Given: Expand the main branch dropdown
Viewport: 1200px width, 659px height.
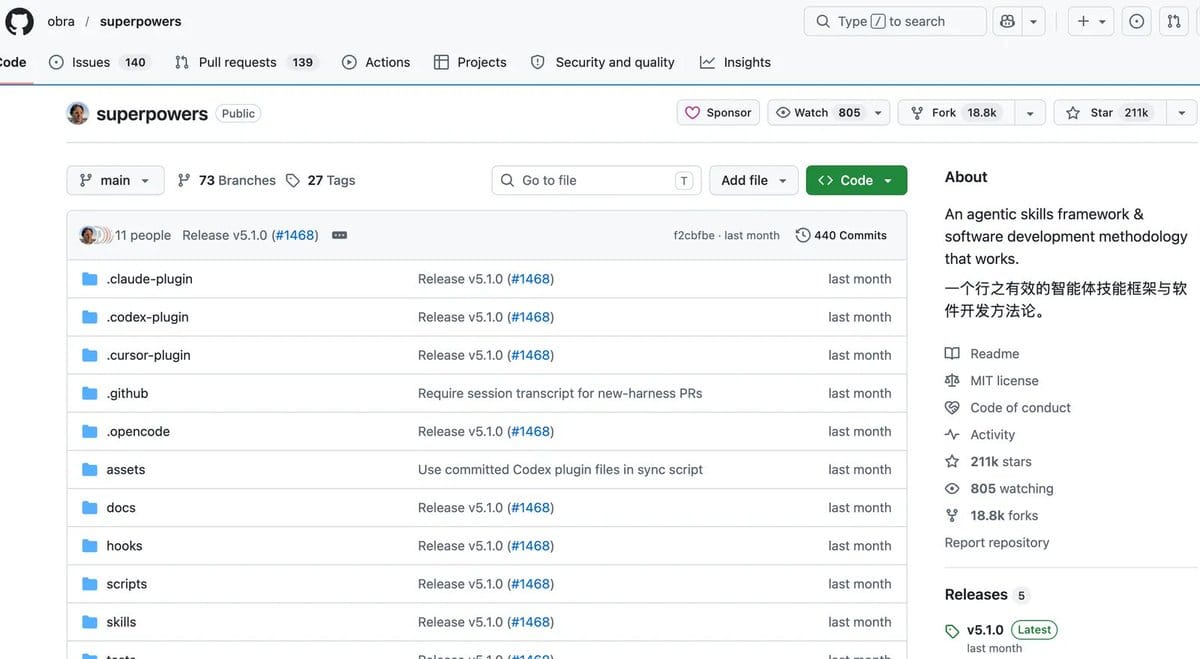Looking at the screenshot, I should (x=114, y=180).
